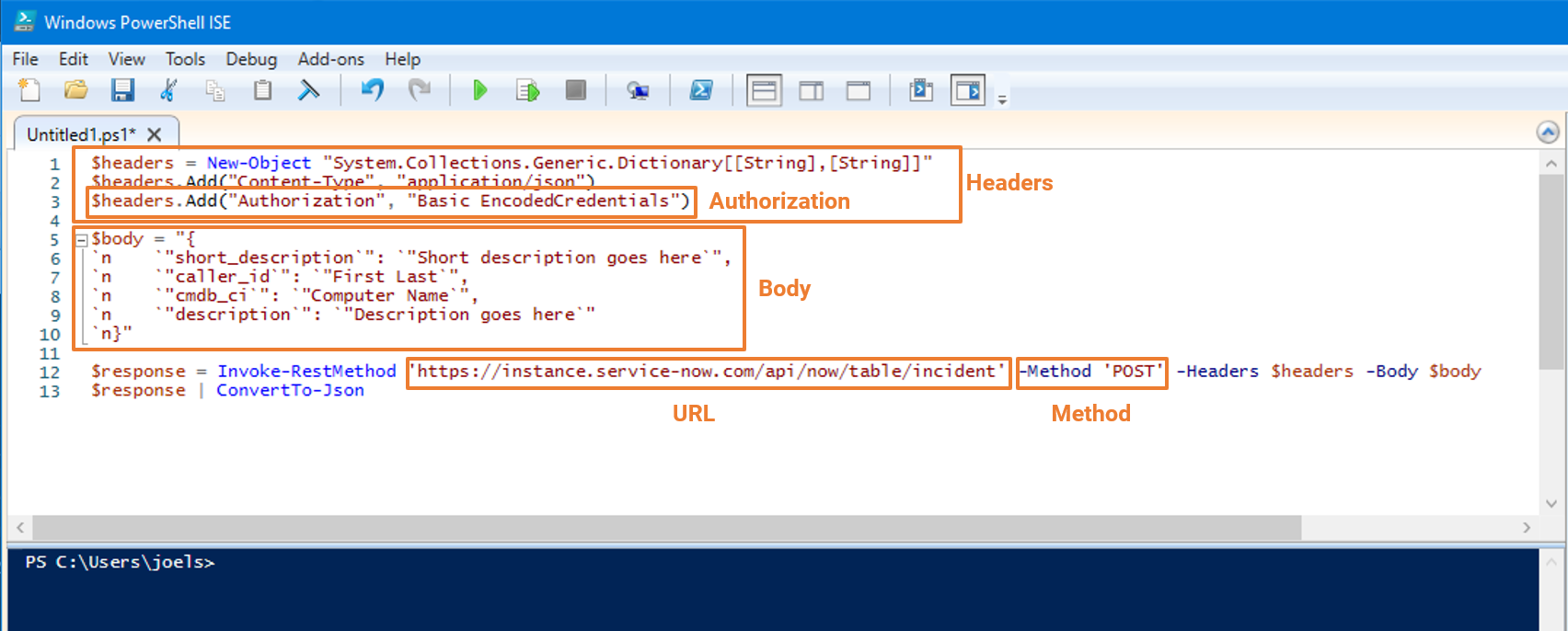
Task: Cut selection with the scissors icon
Action: 168,90
